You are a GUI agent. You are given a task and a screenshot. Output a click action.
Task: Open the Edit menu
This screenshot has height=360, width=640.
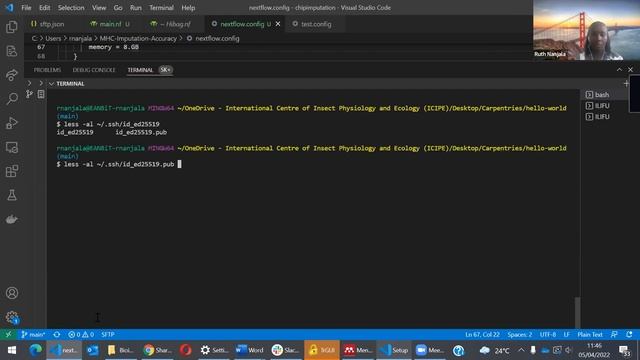(x=44, y=8)
